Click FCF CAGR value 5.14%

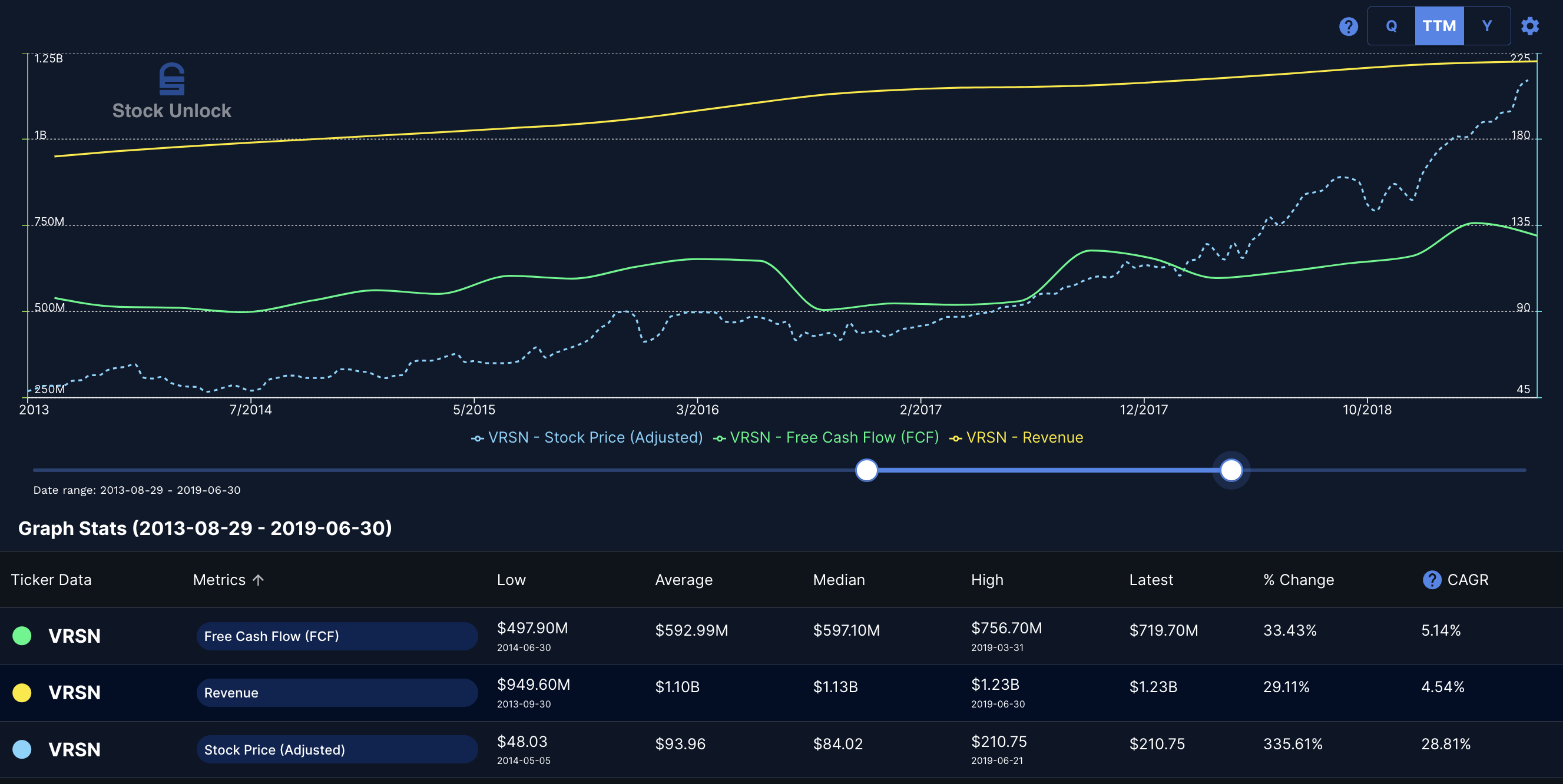pos(1441,630)
